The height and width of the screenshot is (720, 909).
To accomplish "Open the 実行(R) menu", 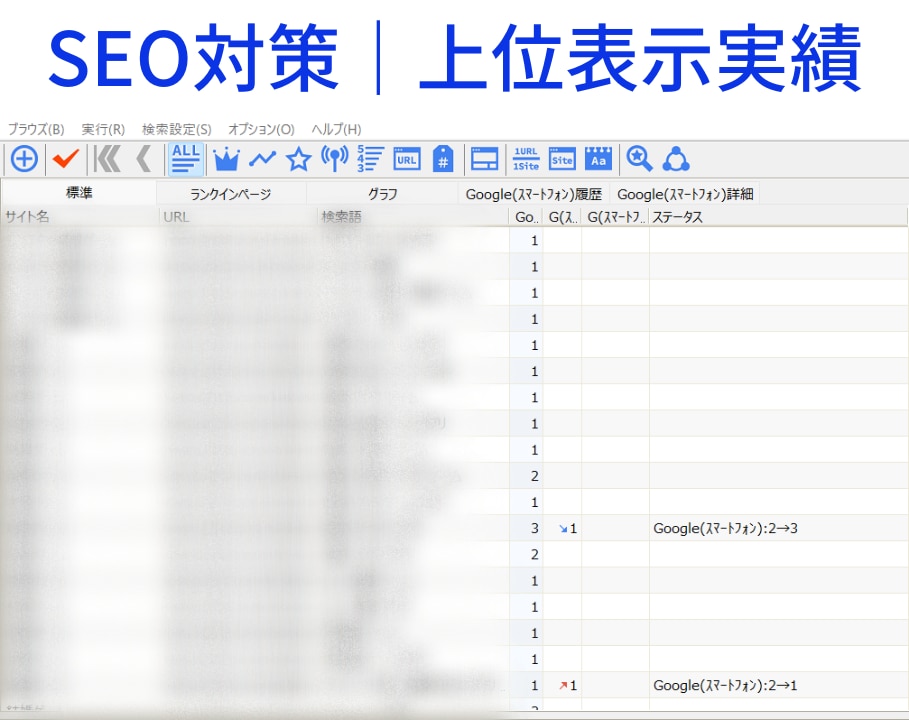I will (103, 129).
